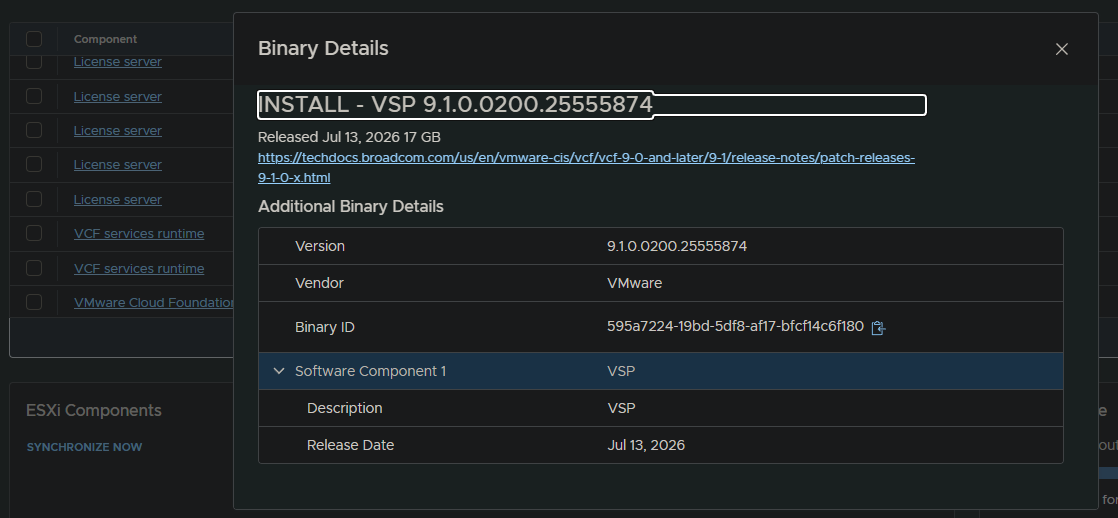
Task: Open the VMware Cloud Foundation component link
Action: 154,303
